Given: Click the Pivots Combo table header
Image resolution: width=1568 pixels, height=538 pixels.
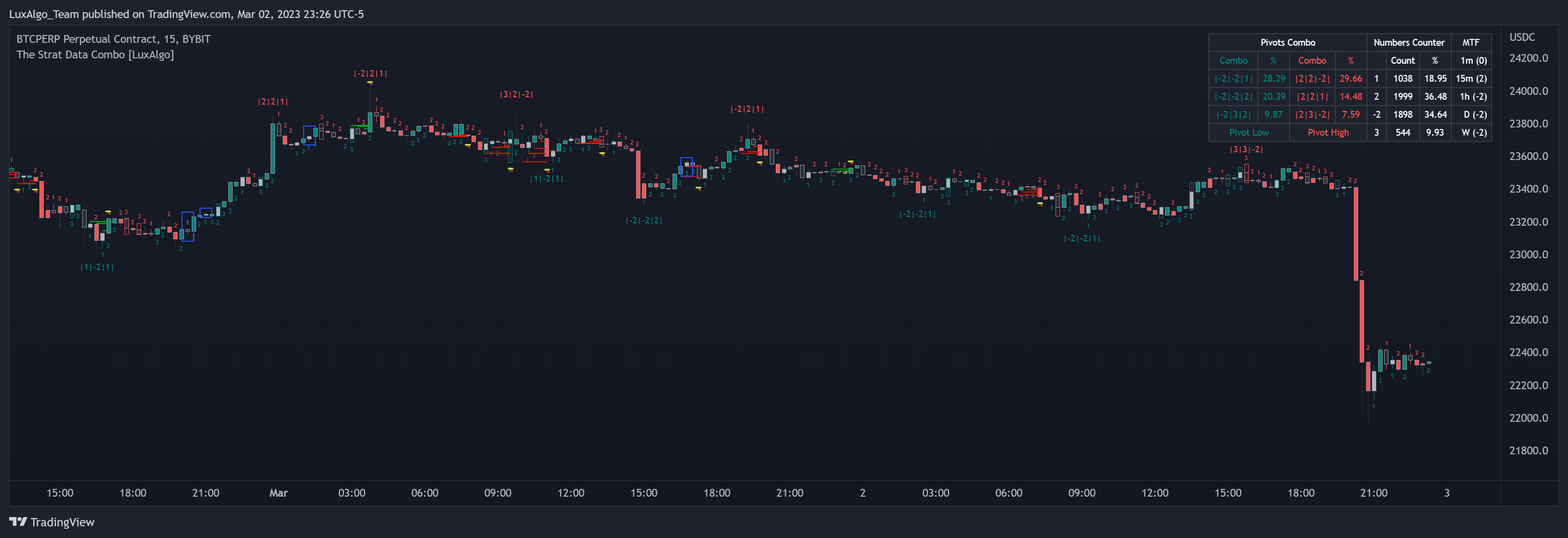Looking at the screenshot, I should point(1287,43).
